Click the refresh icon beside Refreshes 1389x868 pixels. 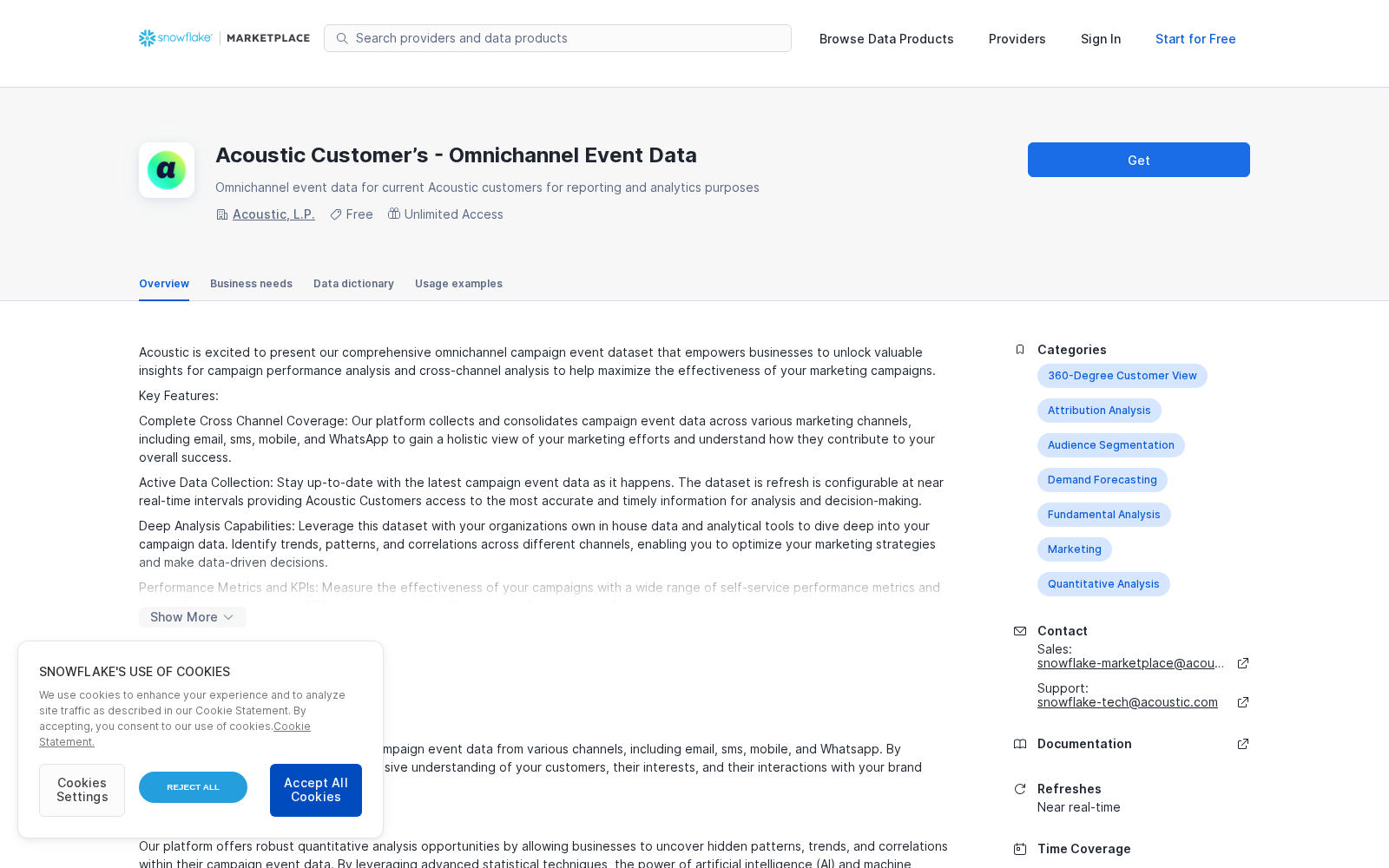(x=1020, y=789)
